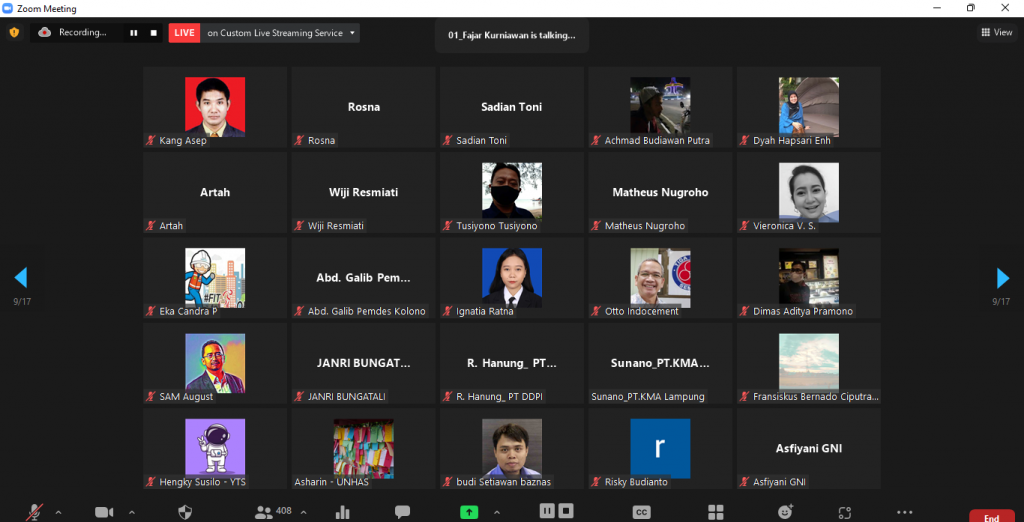Unmute the microphone in the bottom toolbar
Image resolution: width=1024 pixels, height=522 pixels.
click(35, 512)
